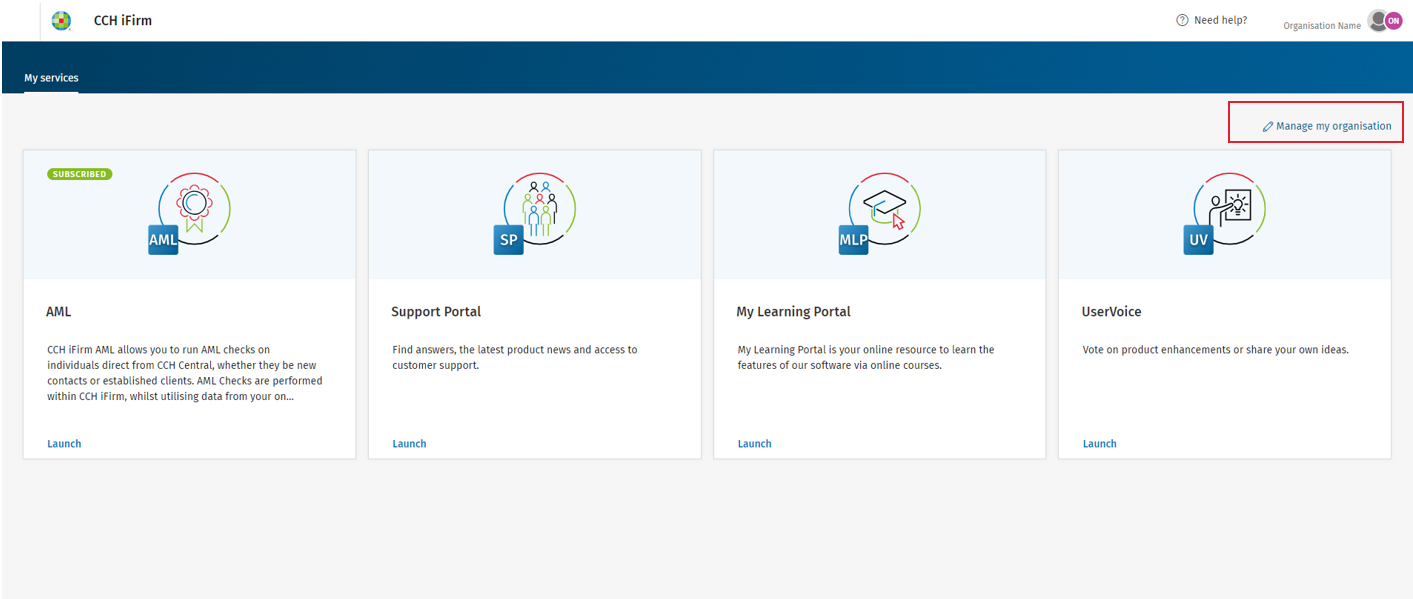Switch to the My services tab
Viewport: 1413px width, 599px height.
point(51,78)
